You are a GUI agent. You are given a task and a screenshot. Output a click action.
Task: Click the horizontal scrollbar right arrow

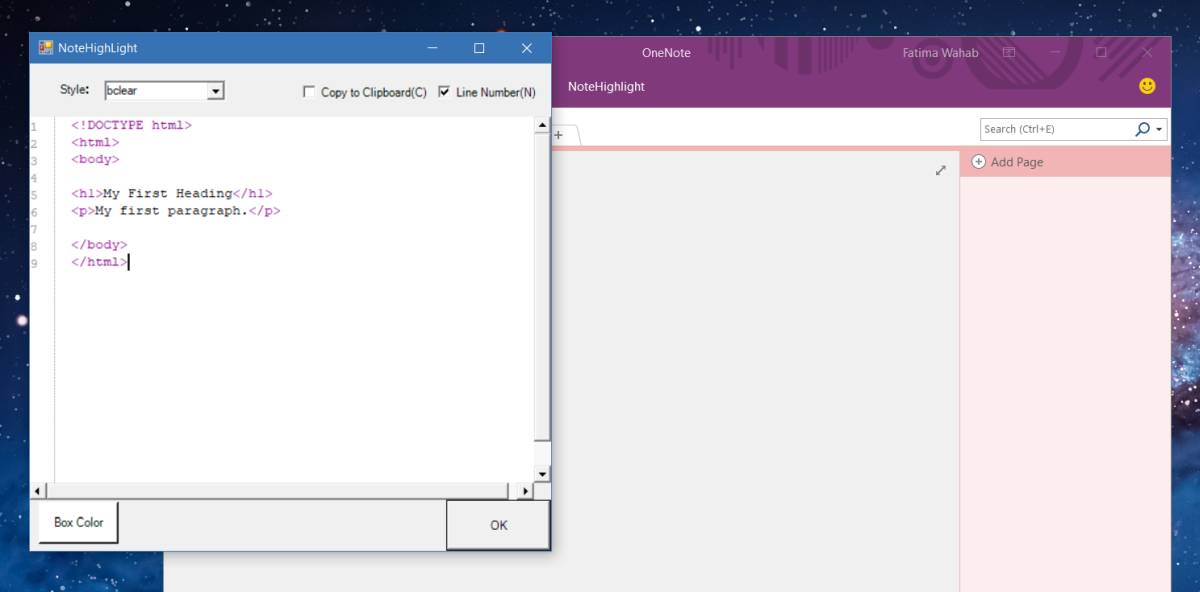tap(526, 491)
